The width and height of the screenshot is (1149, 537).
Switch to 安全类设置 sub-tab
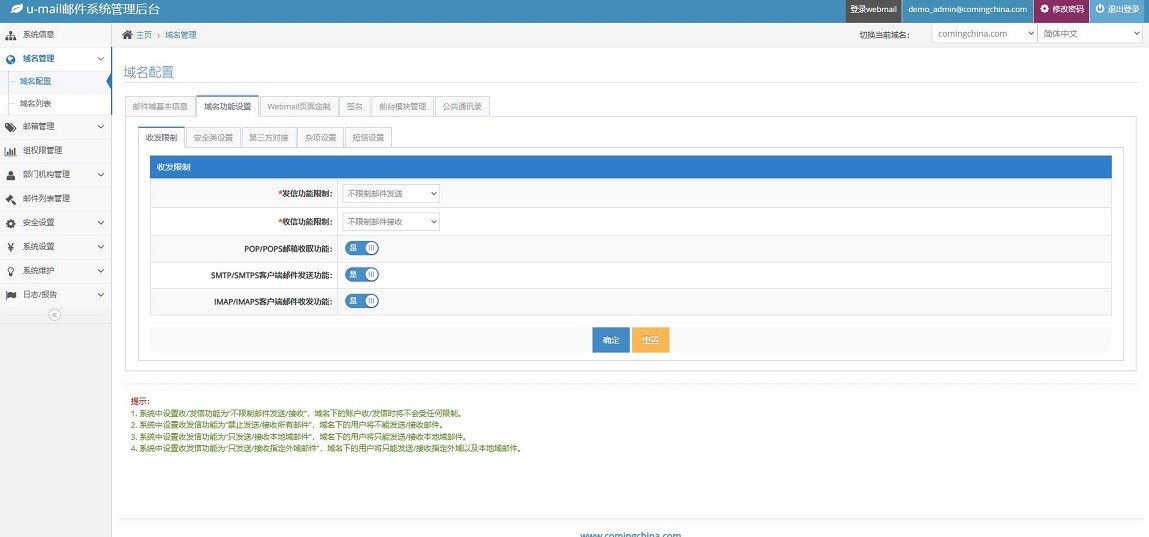pyautogui.click(x=213, y=138)
